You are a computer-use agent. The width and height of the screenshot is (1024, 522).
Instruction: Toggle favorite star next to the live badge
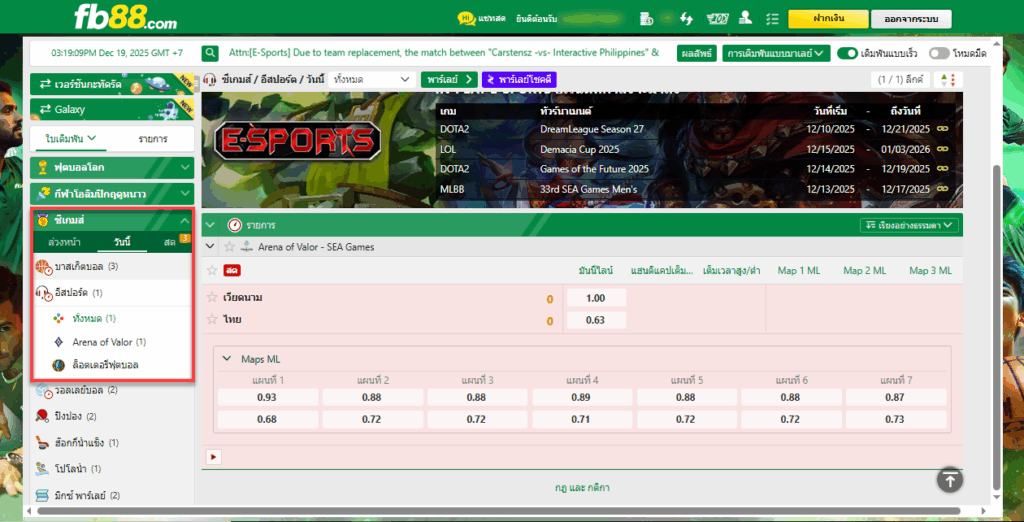[x=212, y=270]
